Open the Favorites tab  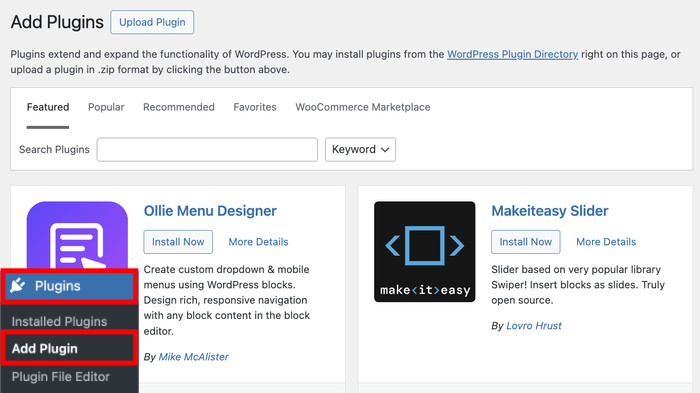click(x=255, y=107)
